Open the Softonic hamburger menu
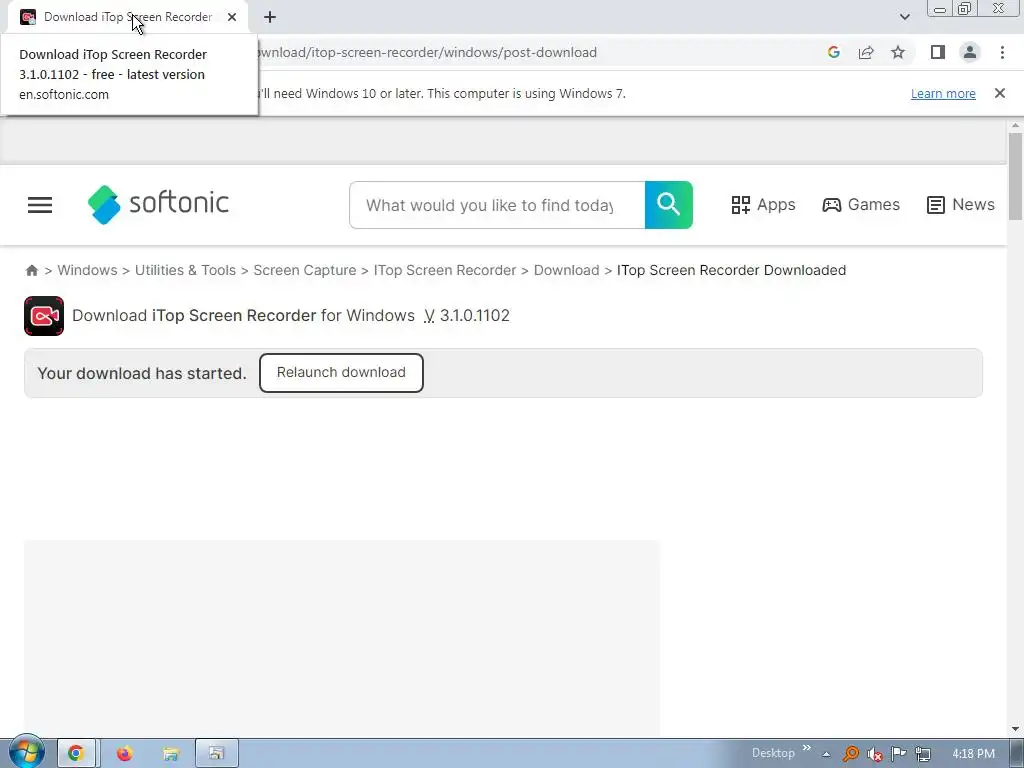Screen dimensions: 1024x768 pyautogui.click(x=40, y=205)
